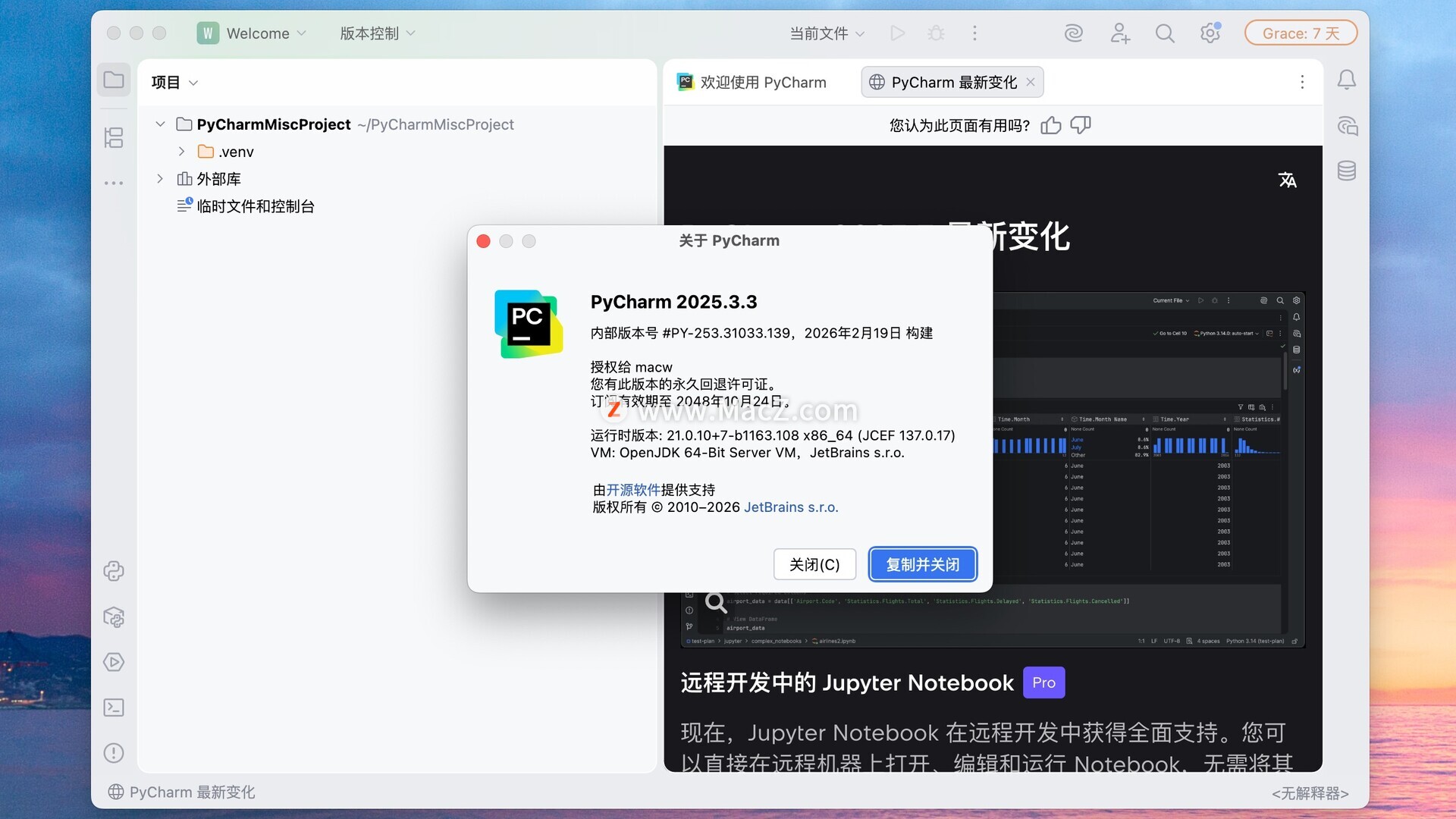Open the Python Console sidebar icon
Screen dimensions: 1456x819
(114, 571)
